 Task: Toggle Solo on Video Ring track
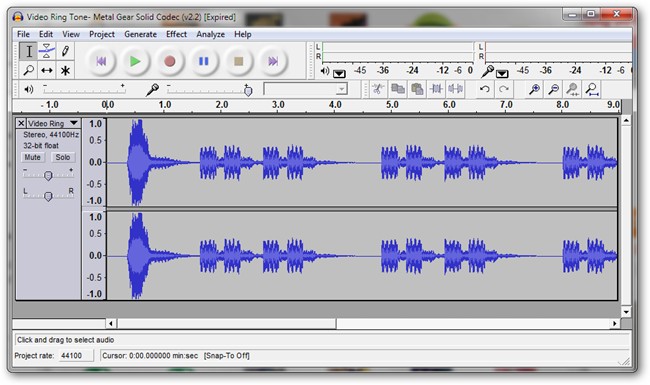[63, 157]
